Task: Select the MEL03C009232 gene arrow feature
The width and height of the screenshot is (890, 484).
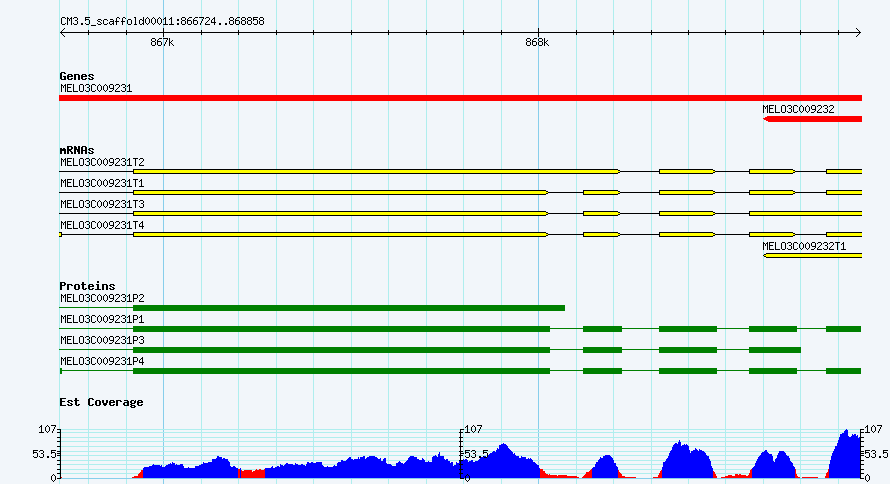Action: point(812,119)
